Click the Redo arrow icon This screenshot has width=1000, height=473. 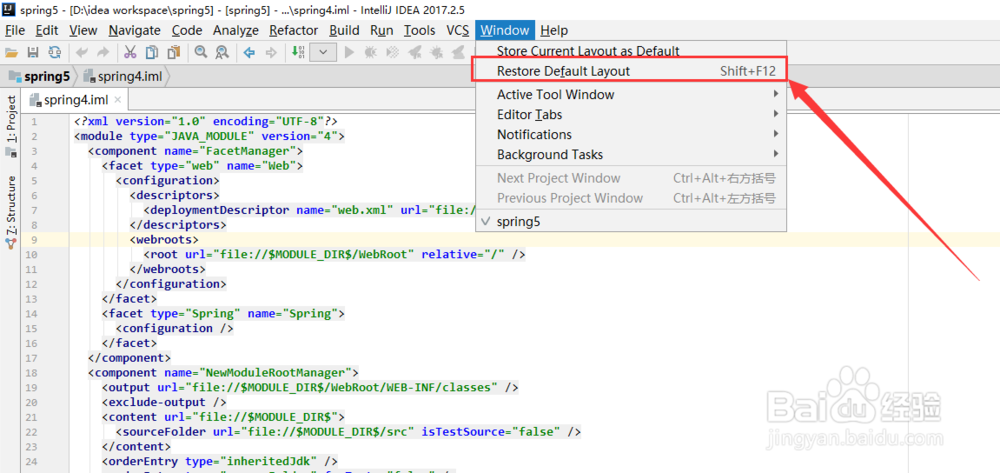(x=103, y=52)
